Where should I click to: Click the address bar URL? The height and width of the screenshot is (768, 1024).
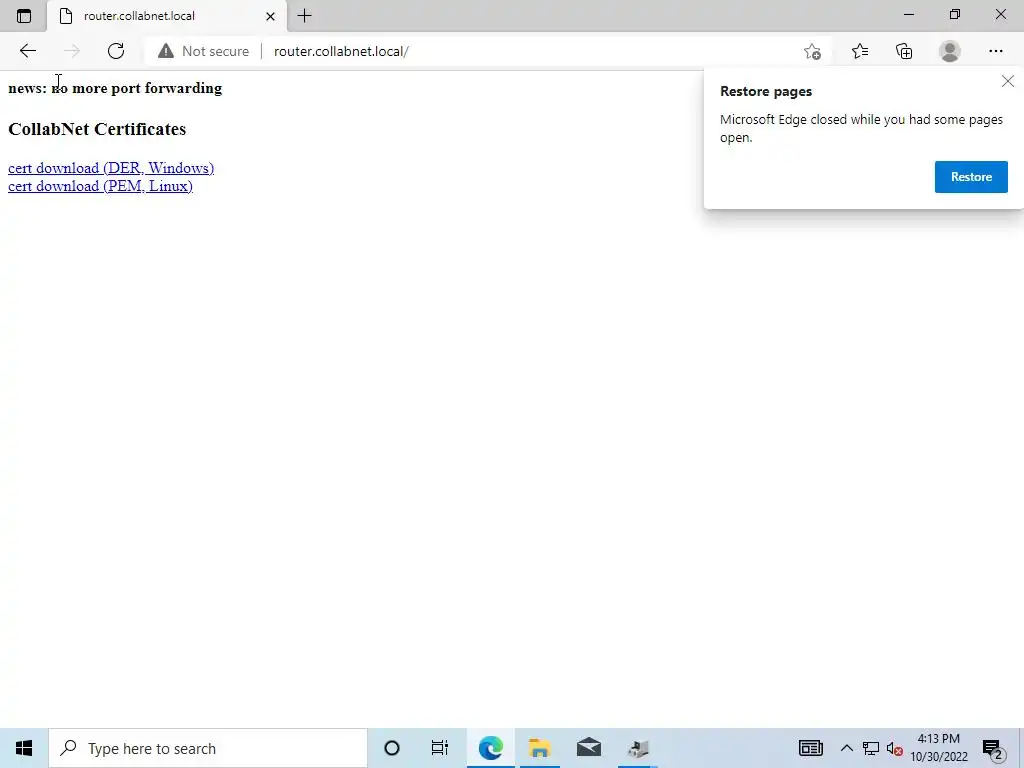click(x=341, y=51)
